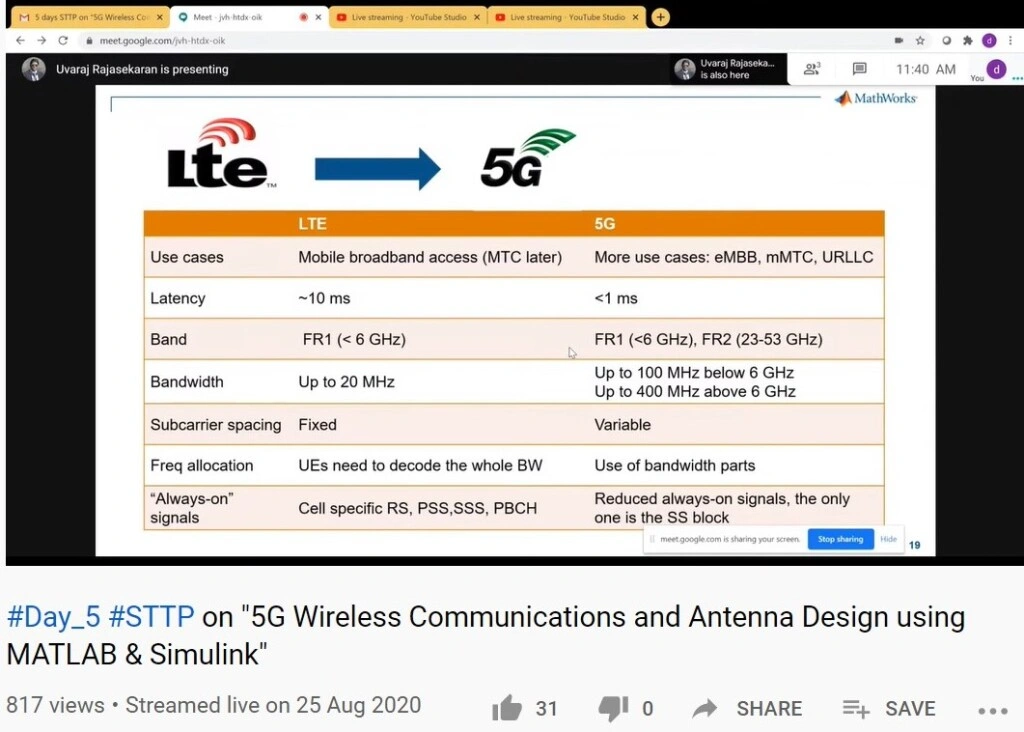Click the site lock icon
1024x732 pixels.
(89, 40)
